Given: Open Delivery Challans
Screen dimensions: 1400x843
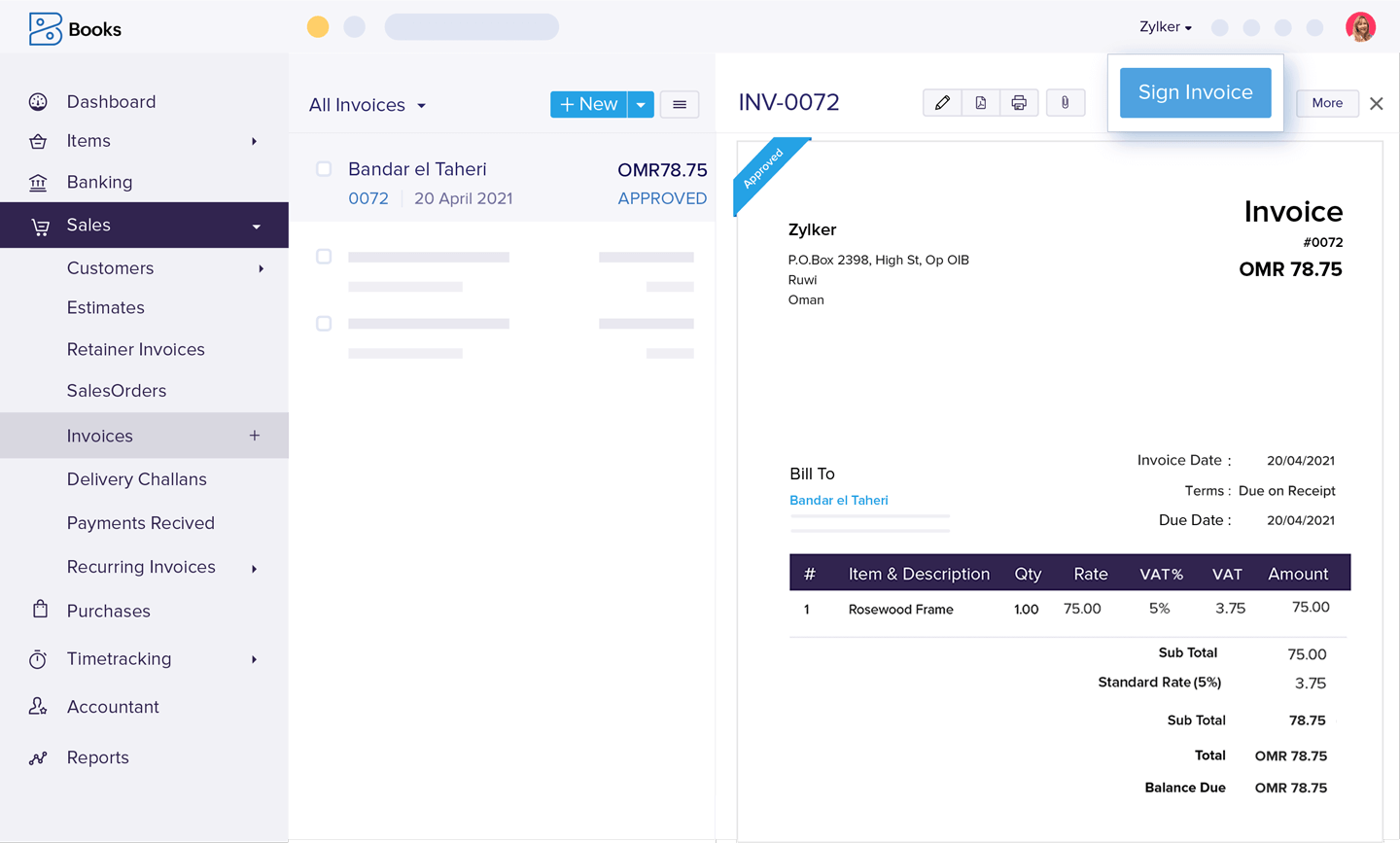Looking at the screenshot, I should pyautogui.click(x=136, y=479).
